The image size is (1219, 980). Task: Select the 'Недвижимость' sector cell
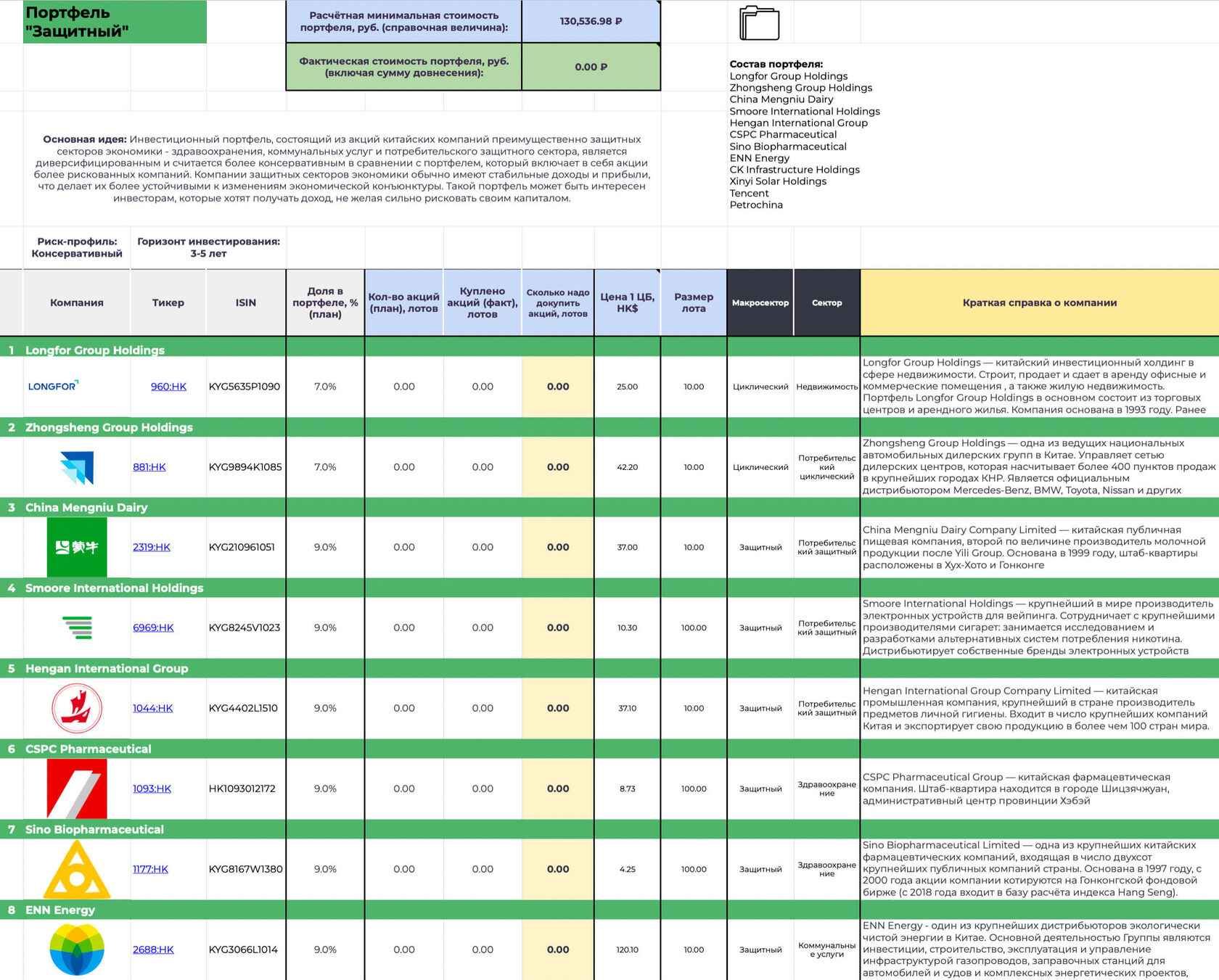click(827, 387)
